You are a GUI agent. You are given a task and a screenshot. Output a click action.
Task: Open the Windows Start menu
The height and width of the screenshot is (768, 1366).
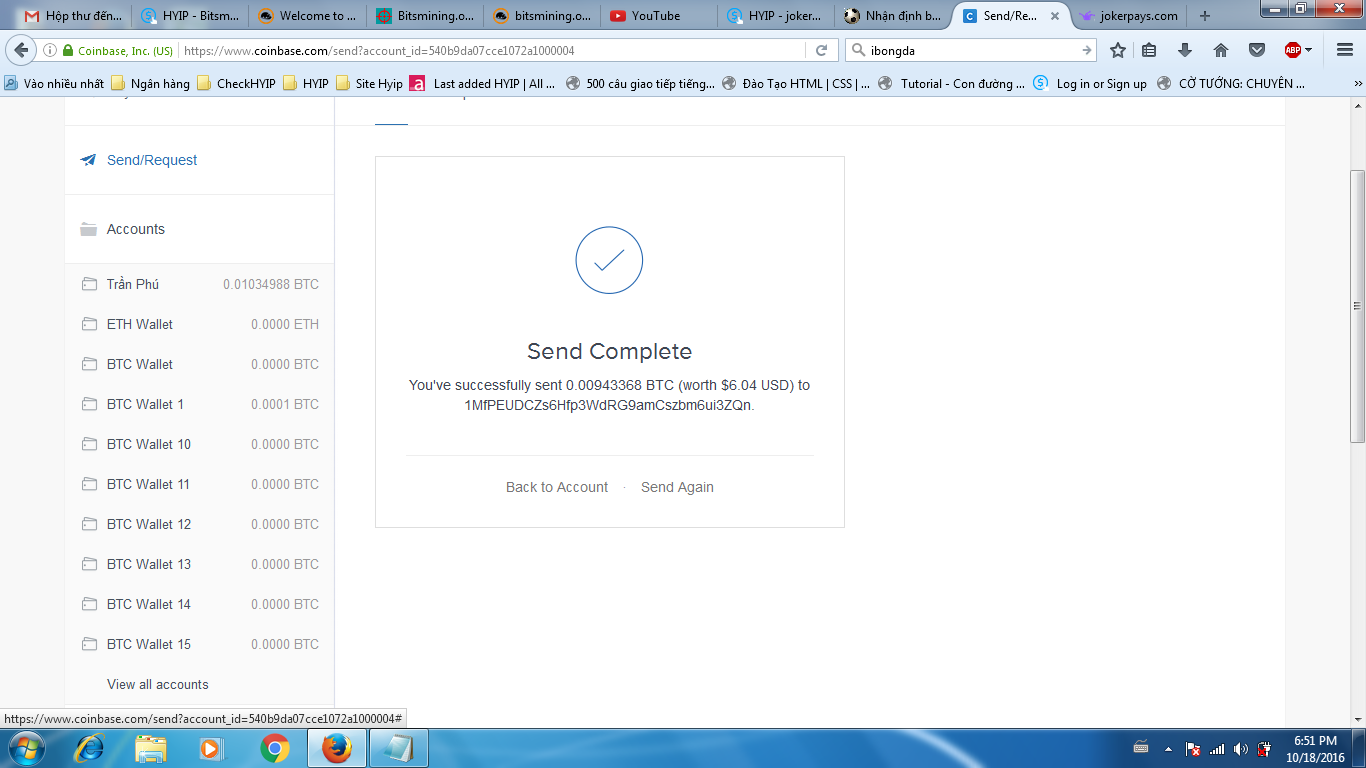point(25,748)
